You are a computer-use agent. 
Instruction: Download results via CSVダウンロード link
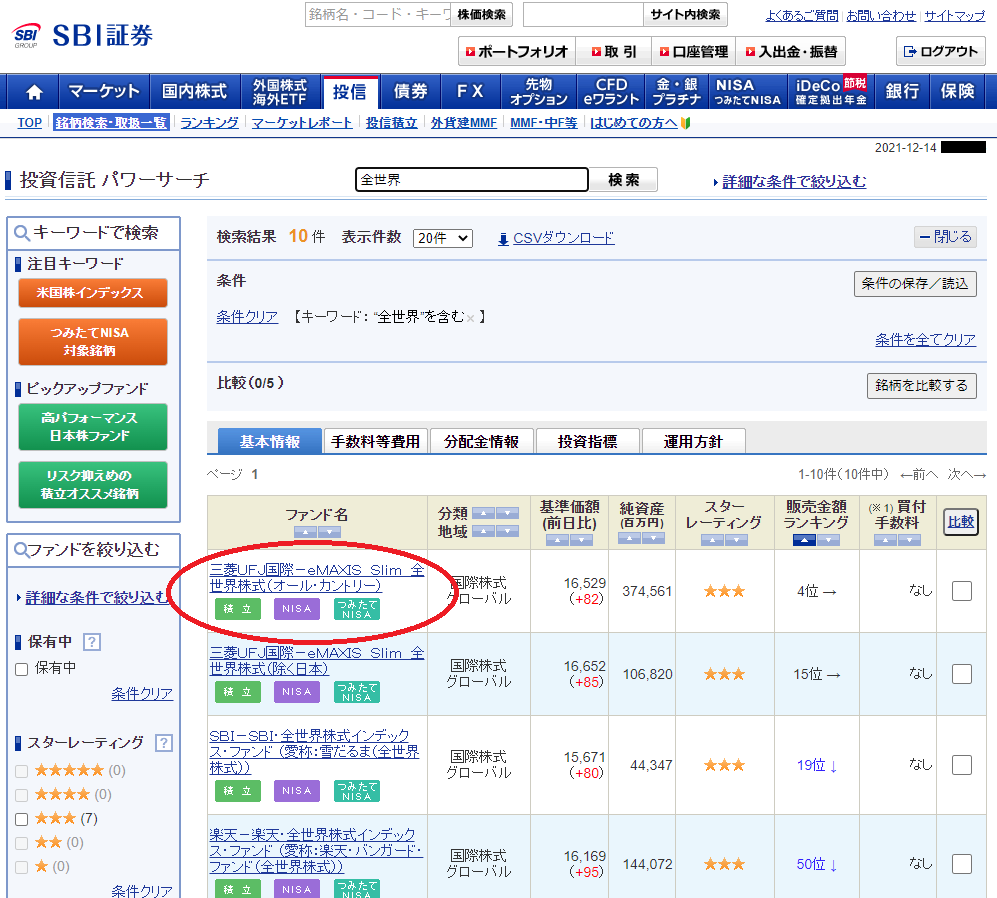(563, 238)
